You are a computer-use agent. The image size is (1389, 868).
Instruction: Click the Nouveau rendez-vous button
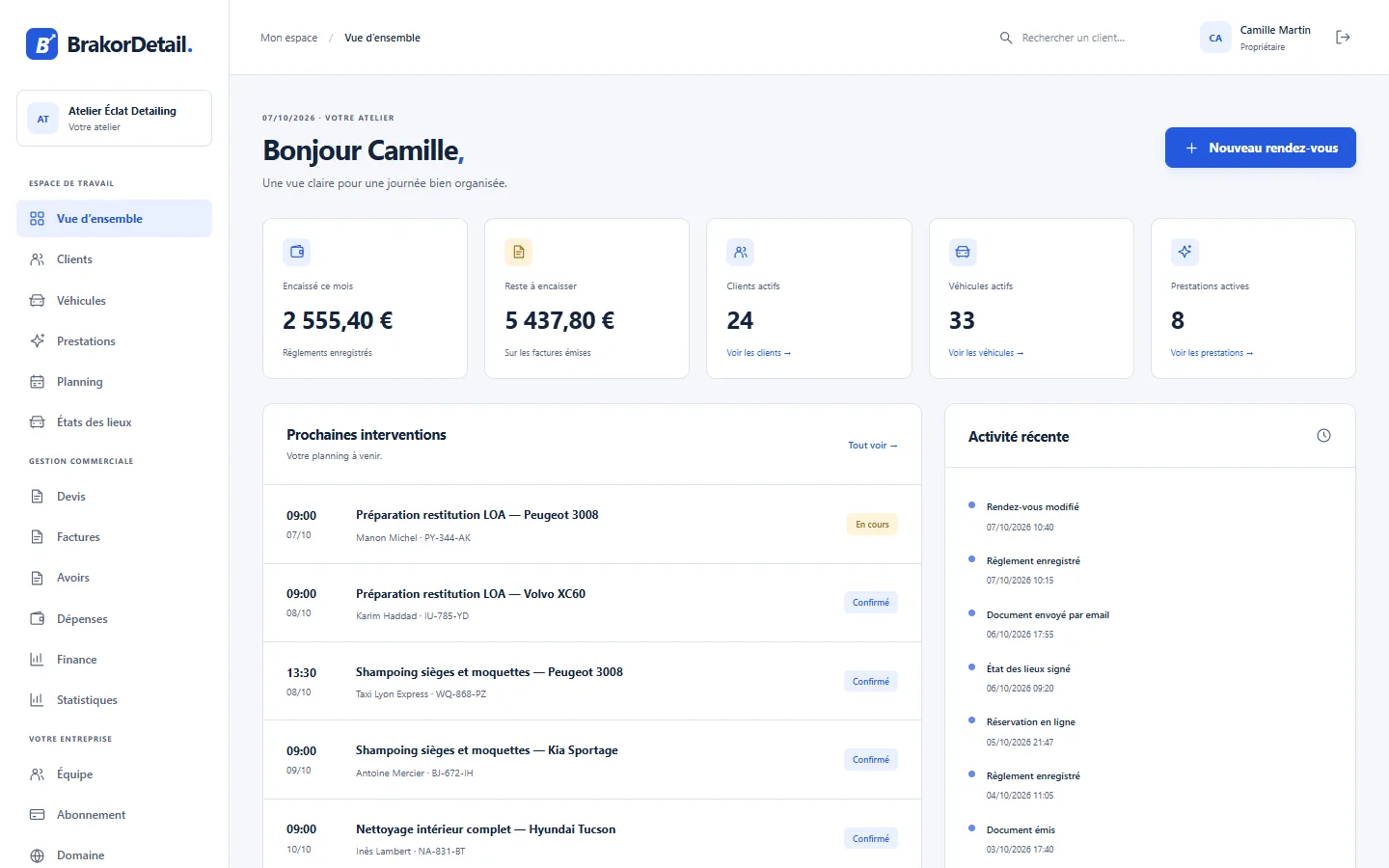pos(1260,148)
